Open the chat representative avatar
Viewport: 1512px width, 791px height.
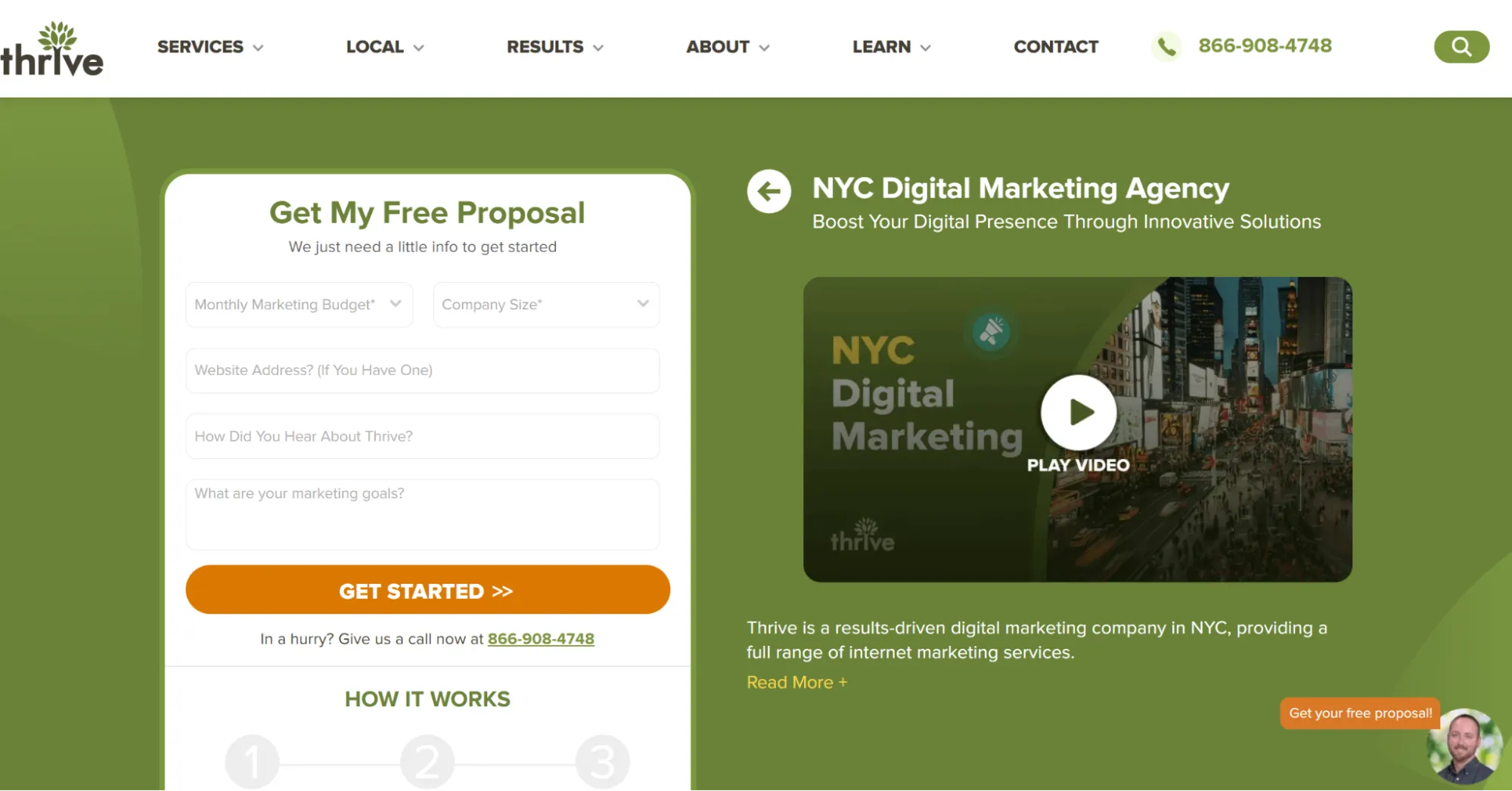click(1464, 747)
